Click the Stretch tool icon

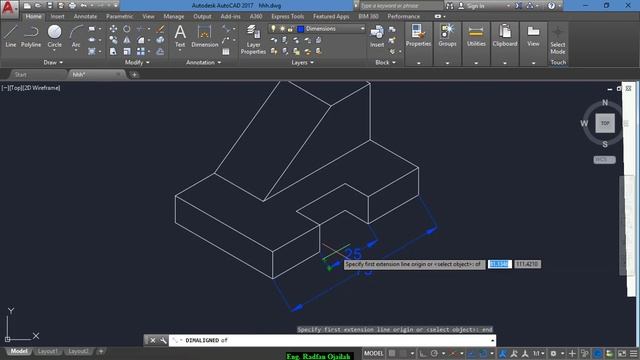pos(113,51)
